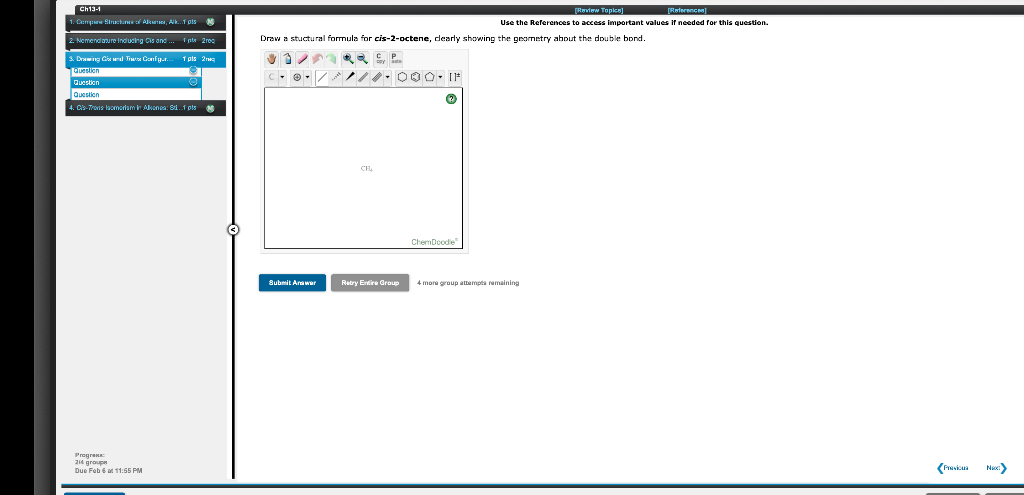
Task: Click the clear canvas spray bottle tool
Action: [x=287, y=59]
